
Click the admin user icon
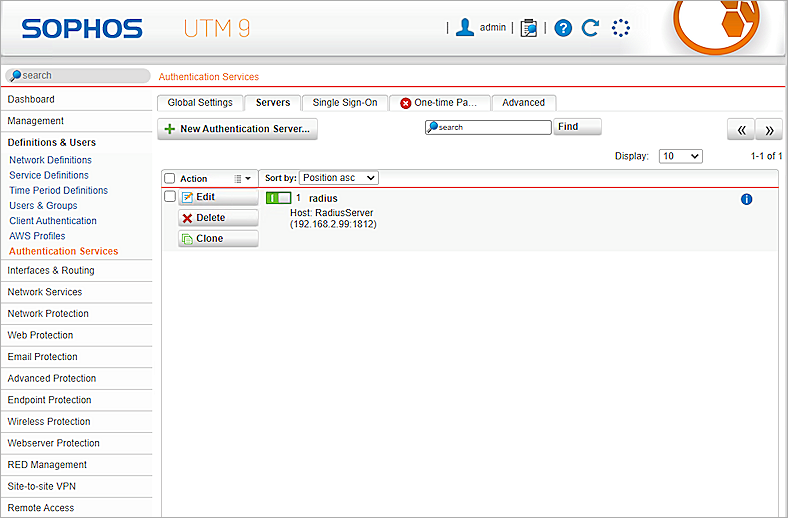tap(465, 28)
